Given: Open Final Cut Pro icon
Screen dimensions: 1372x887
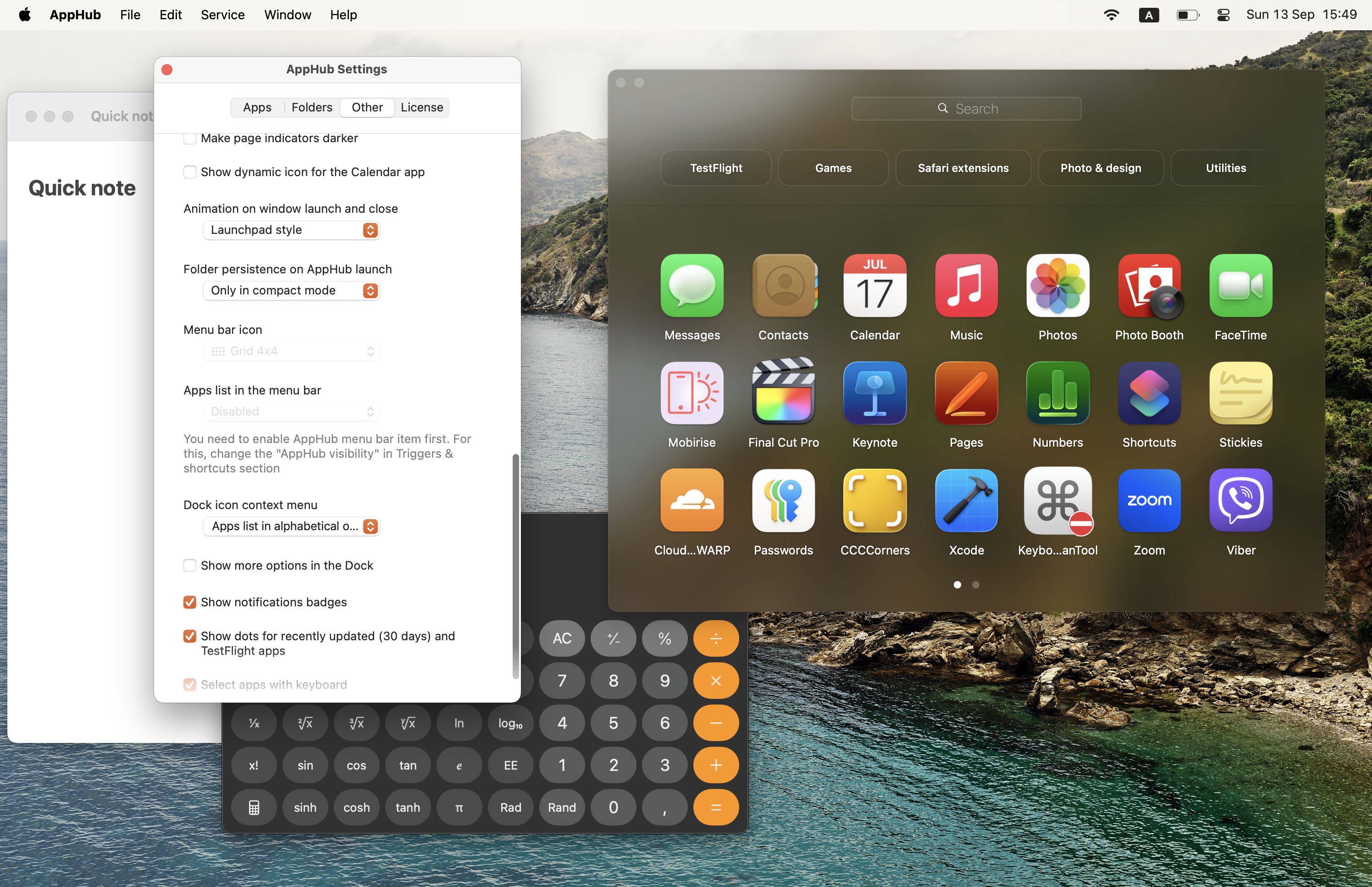Looking at the screenshot, I should (x=784, y=392).
